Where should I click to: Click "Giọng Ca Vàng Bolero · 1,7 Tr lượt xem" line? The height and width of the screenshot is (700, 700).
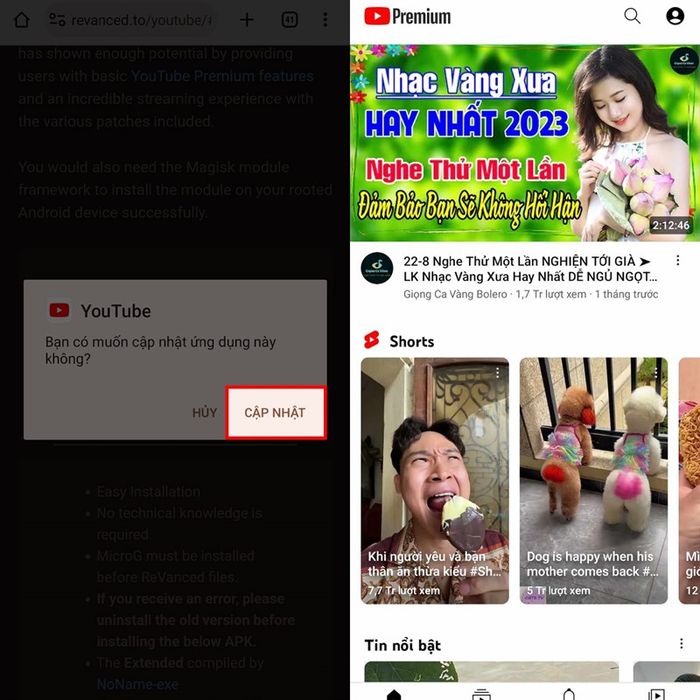530,294
